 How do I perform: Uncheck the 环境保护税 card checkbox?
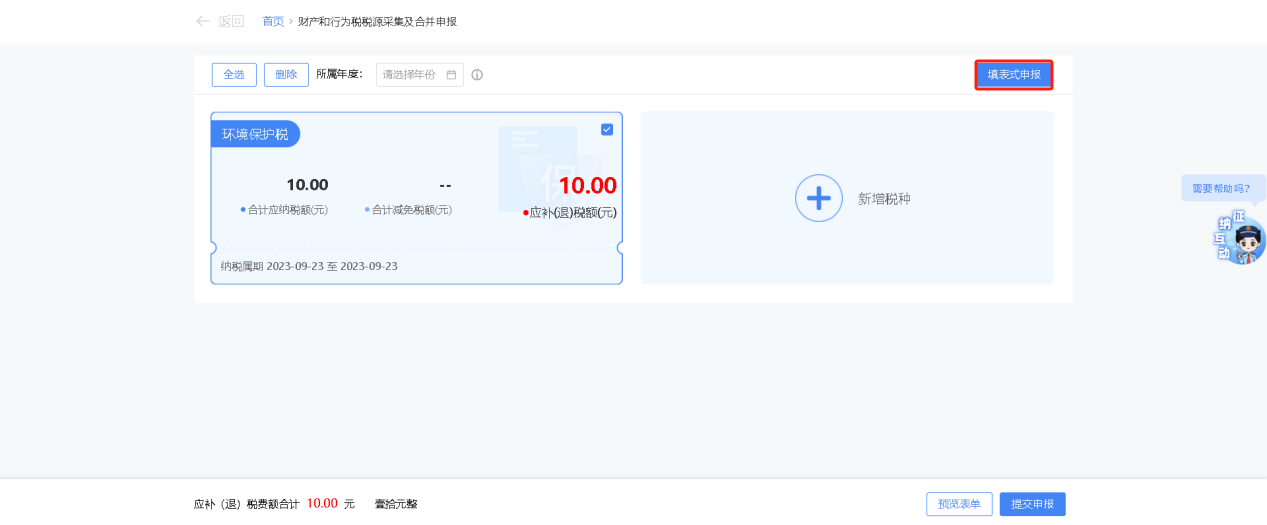(607, 129)
